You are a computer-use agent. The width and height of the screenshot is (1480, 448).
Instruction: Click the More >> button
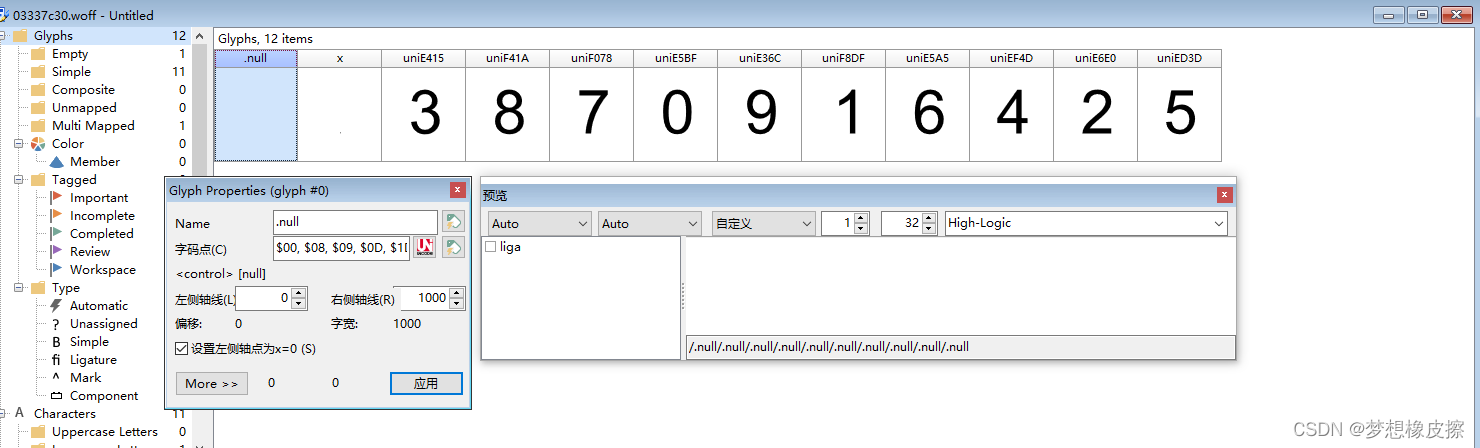click(212, 383)
